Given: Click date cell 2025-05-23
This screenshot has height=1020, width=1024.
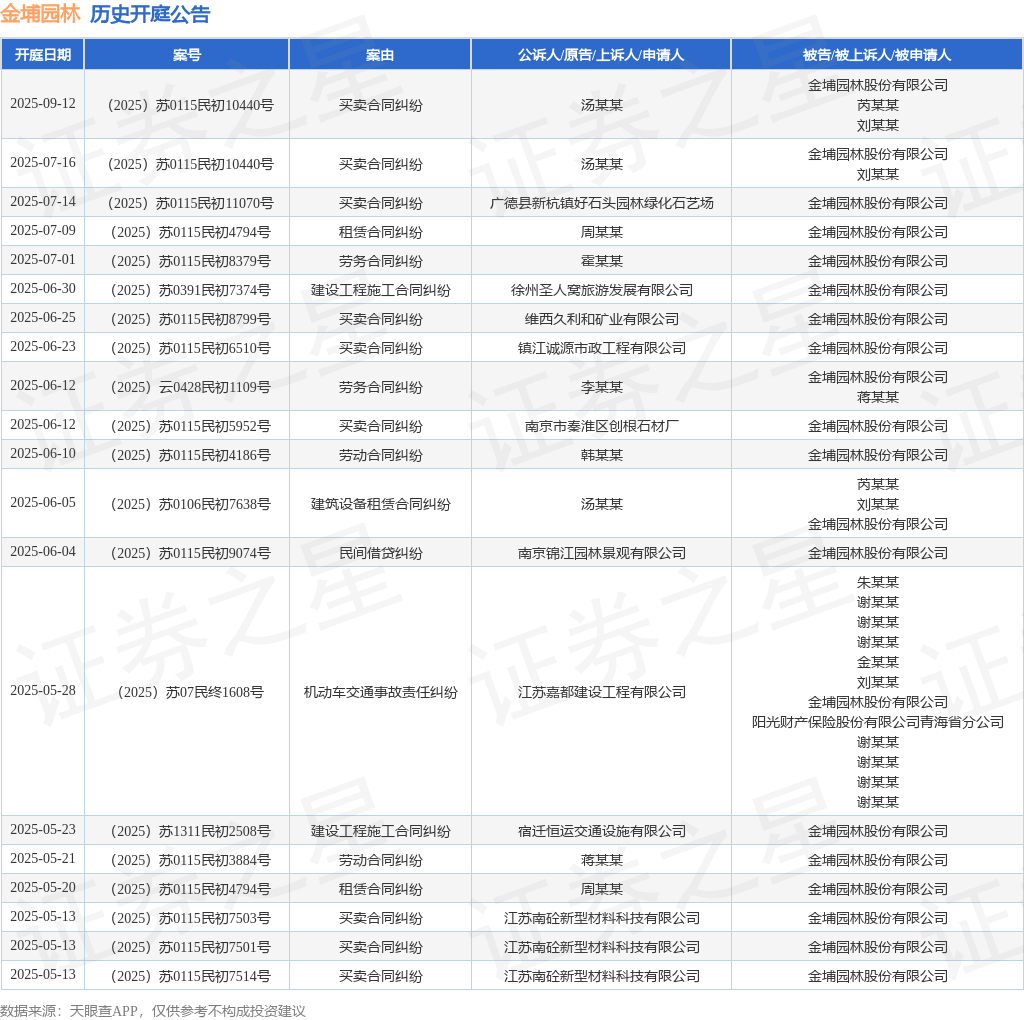Looking at the screenshot, I should [x=42, y=829].
